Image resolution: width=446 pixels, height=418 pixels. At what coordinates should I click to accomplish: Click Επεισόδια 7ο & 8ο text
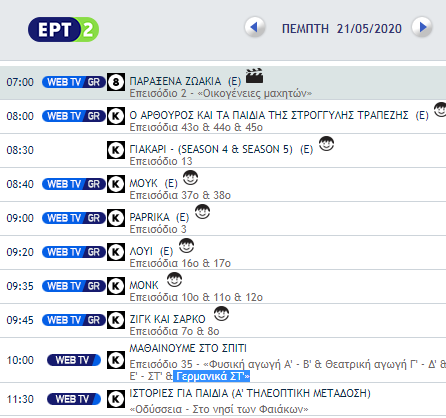click(x=174, y=331)
